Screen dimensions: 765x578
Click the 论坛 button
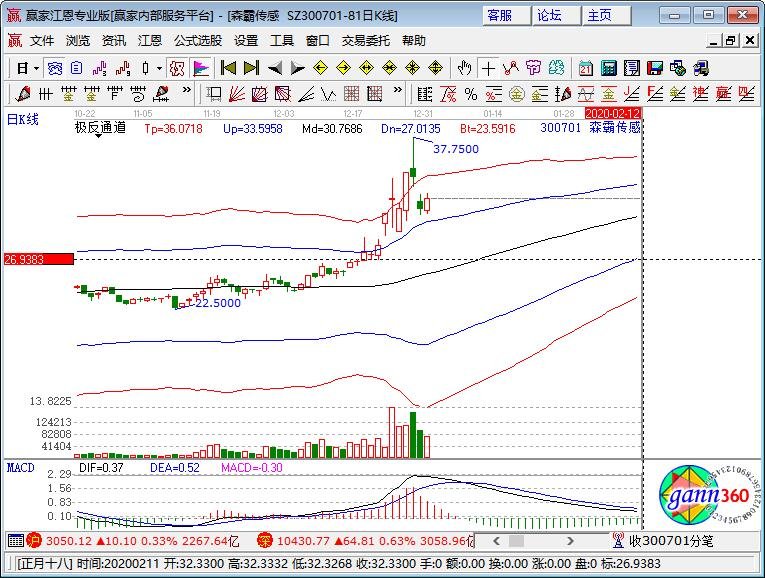556,16
